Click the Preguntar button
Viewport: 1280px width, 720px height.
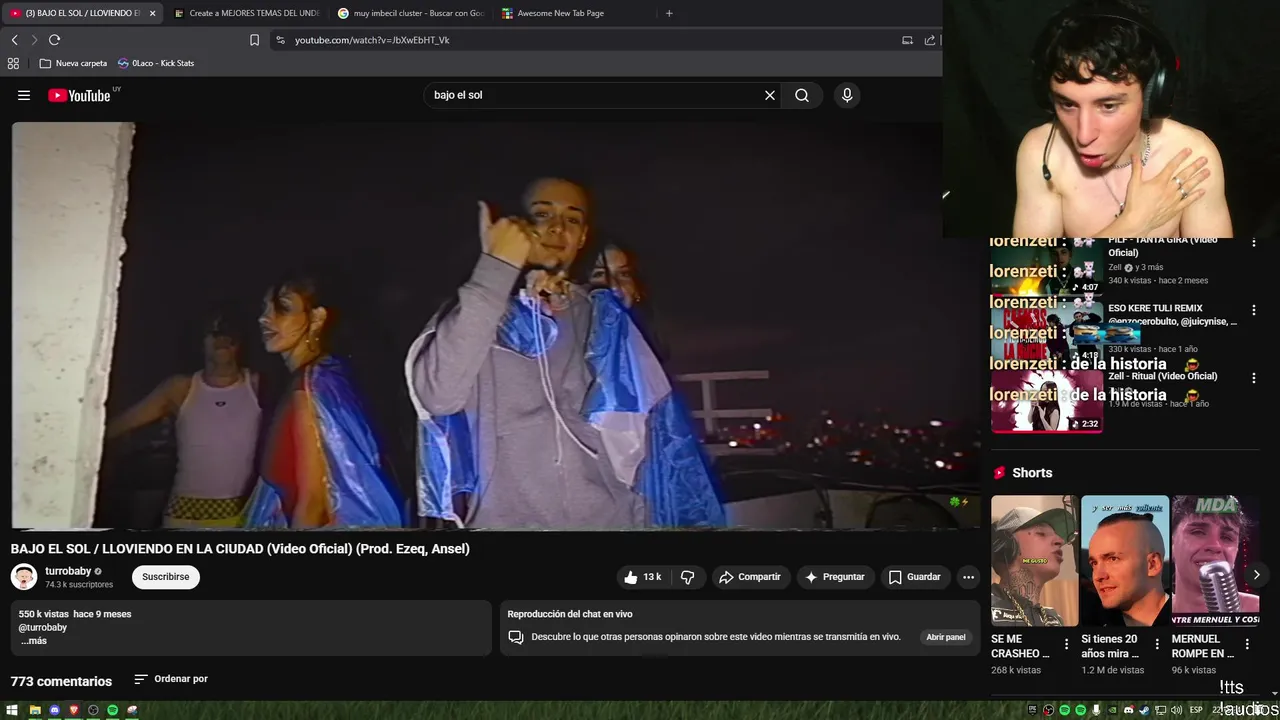[835, 577]
